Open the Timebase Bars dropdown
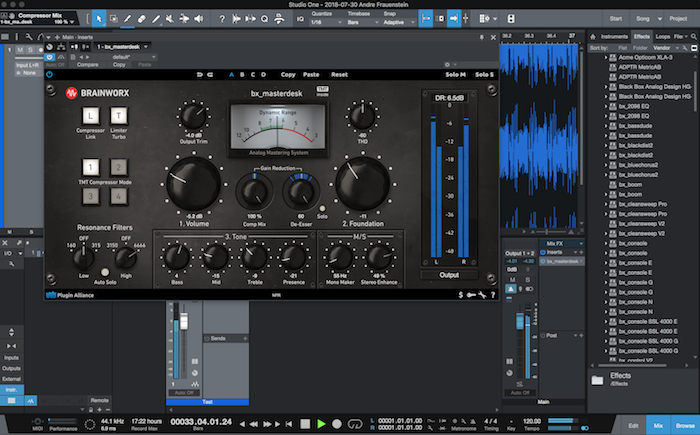The width and height of the screenshot is (700, 435). pos(362,22)
